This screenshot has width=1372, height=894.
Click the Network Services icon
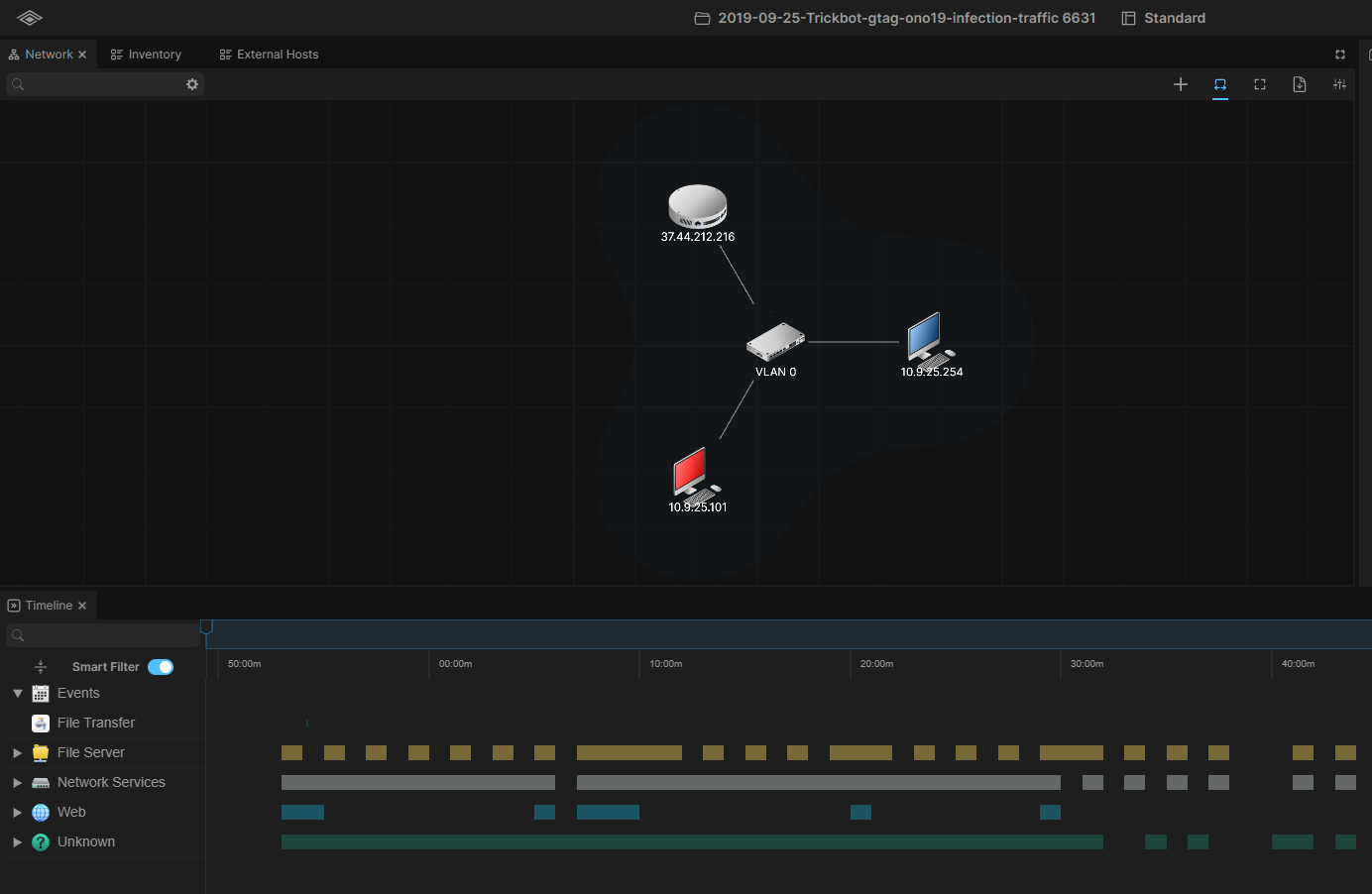(41, 782)
